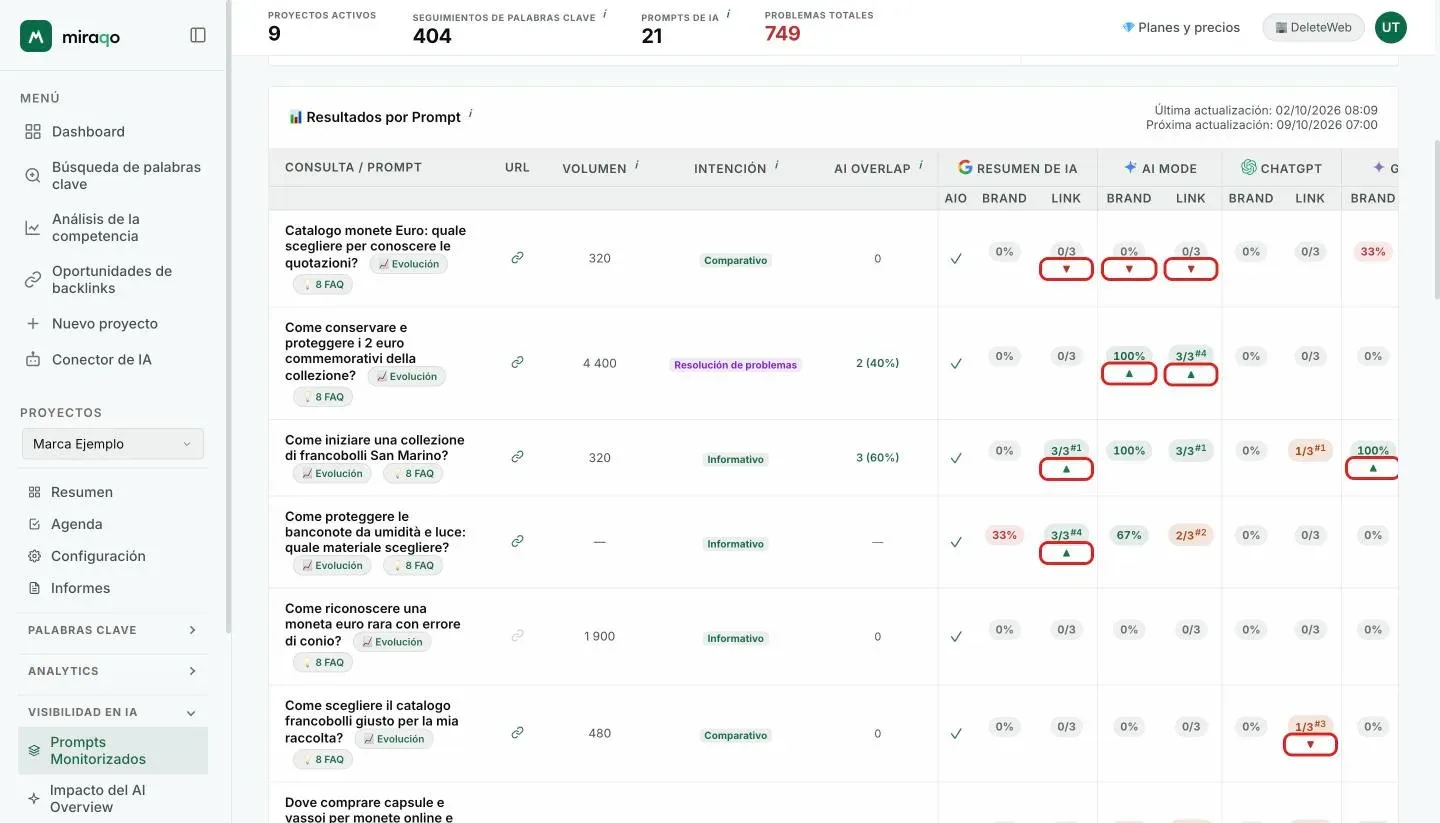1440x823 pixels.
Task: Click the info icon next to Resultados por Prompt
Action: (x=470, y=113)
